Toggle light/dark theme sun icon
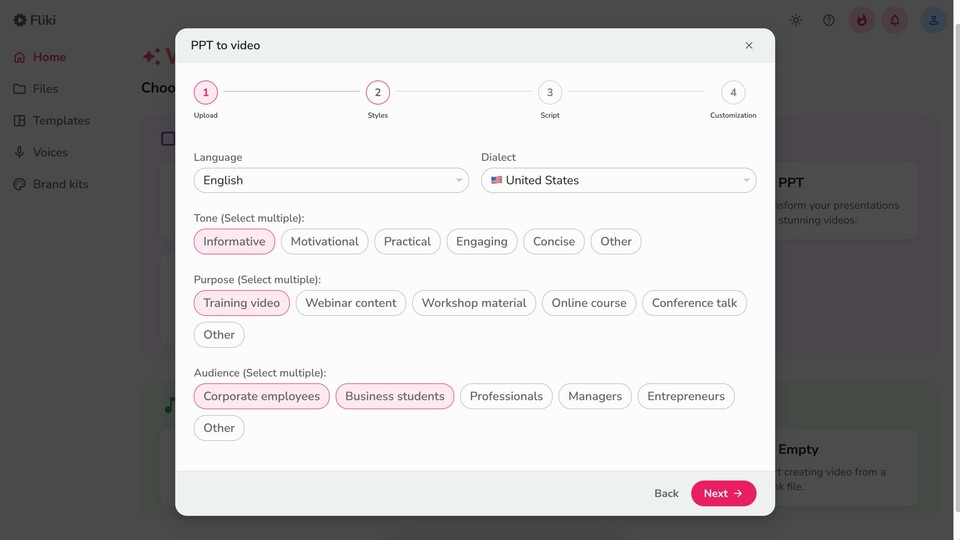The width and height of the screenshot is (960, 540). pyautogui.click(x=795, y=20)
